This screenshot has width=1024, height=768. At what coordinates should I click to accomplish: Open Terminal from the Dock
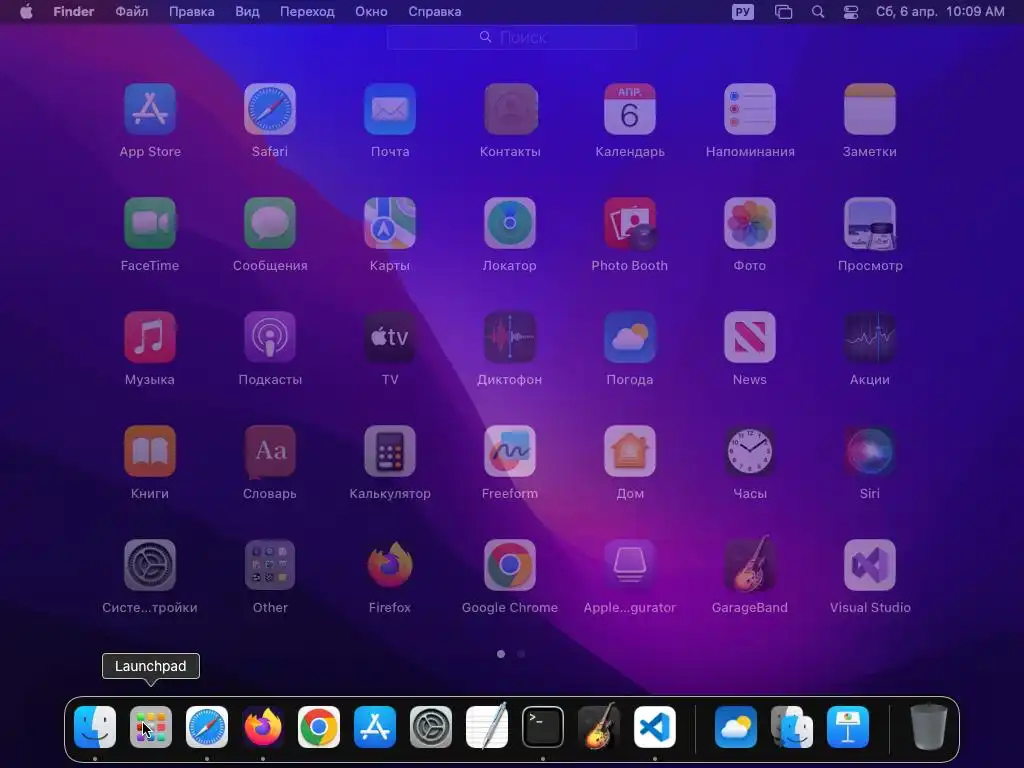pos(543,727)
